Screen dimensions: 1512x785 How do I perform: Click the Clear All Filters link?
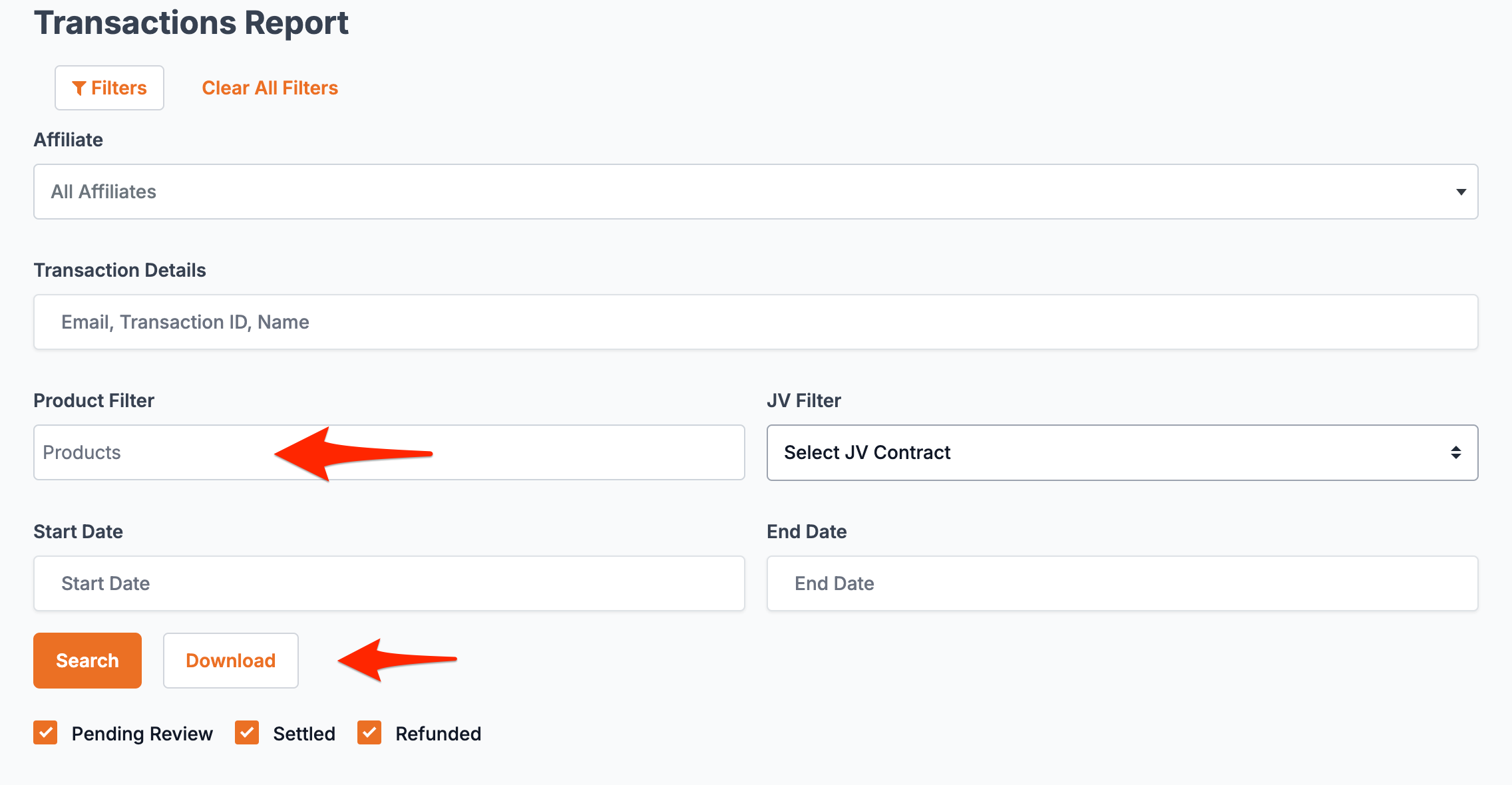(270, 88)
